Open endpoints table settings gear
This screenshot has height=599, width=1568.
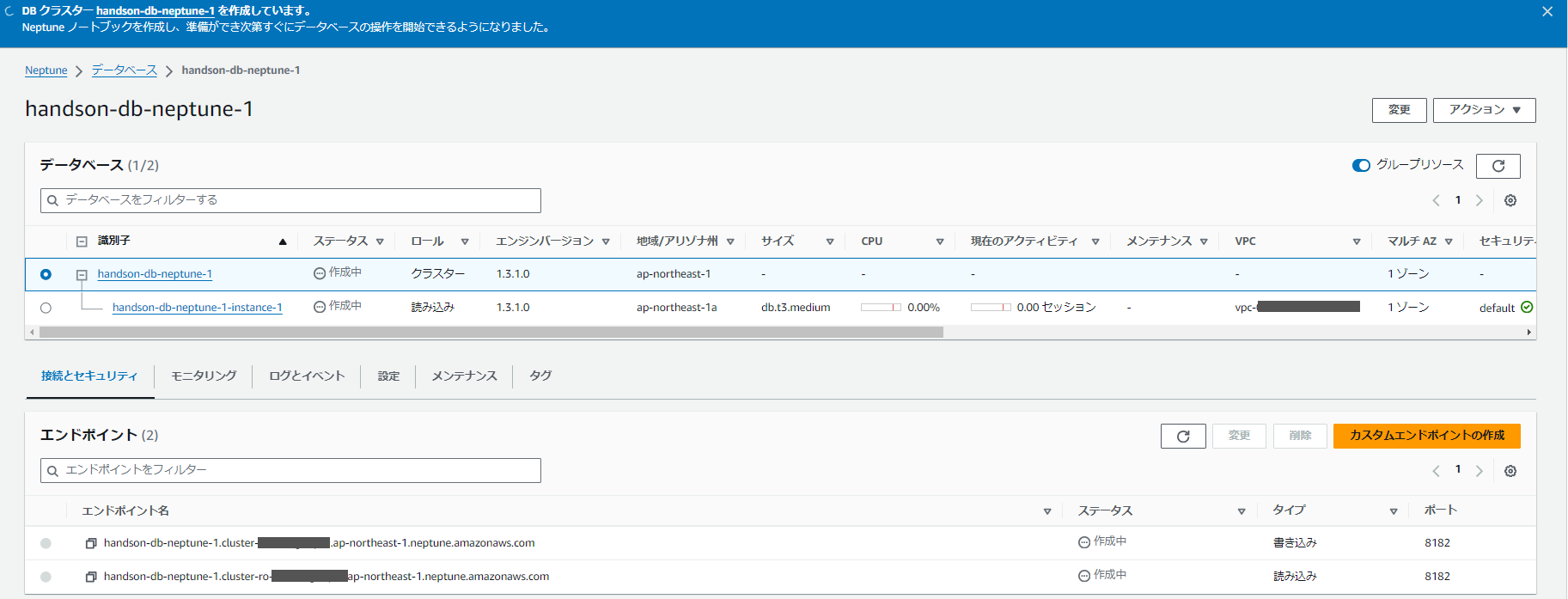pyautogui.click(x=1510, y=471)
